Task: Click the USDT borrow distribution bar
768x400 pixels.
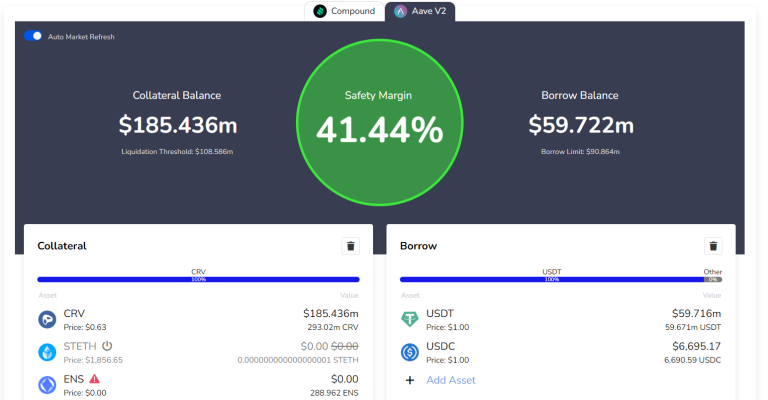Action: pos(552,280)
